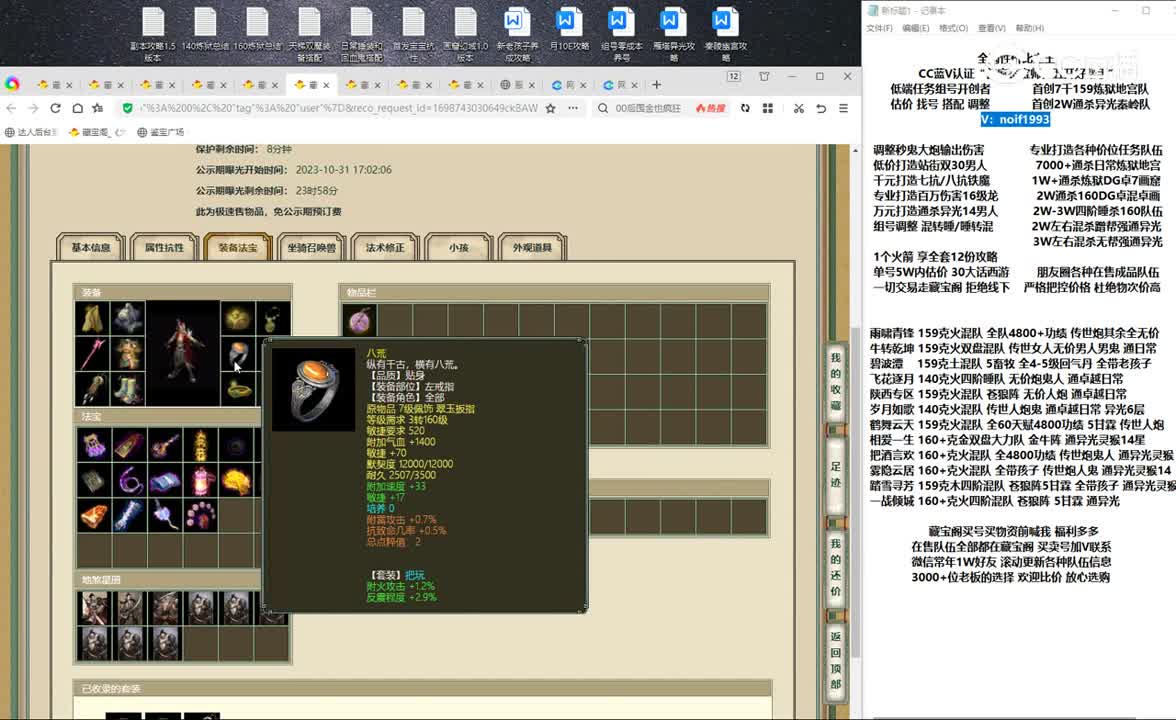Open 我的还价 side button
This screenshot has height=720, width=1176.
click(x=836, y=567)
